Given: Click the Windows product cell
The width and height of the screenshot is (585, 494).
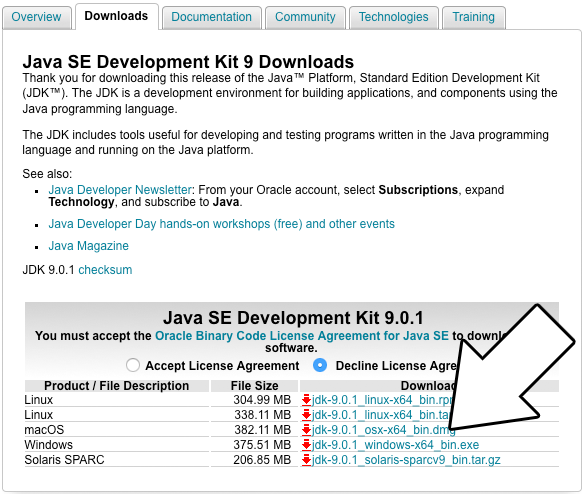Looking at the screenshot, I should [x=116, y=445].
